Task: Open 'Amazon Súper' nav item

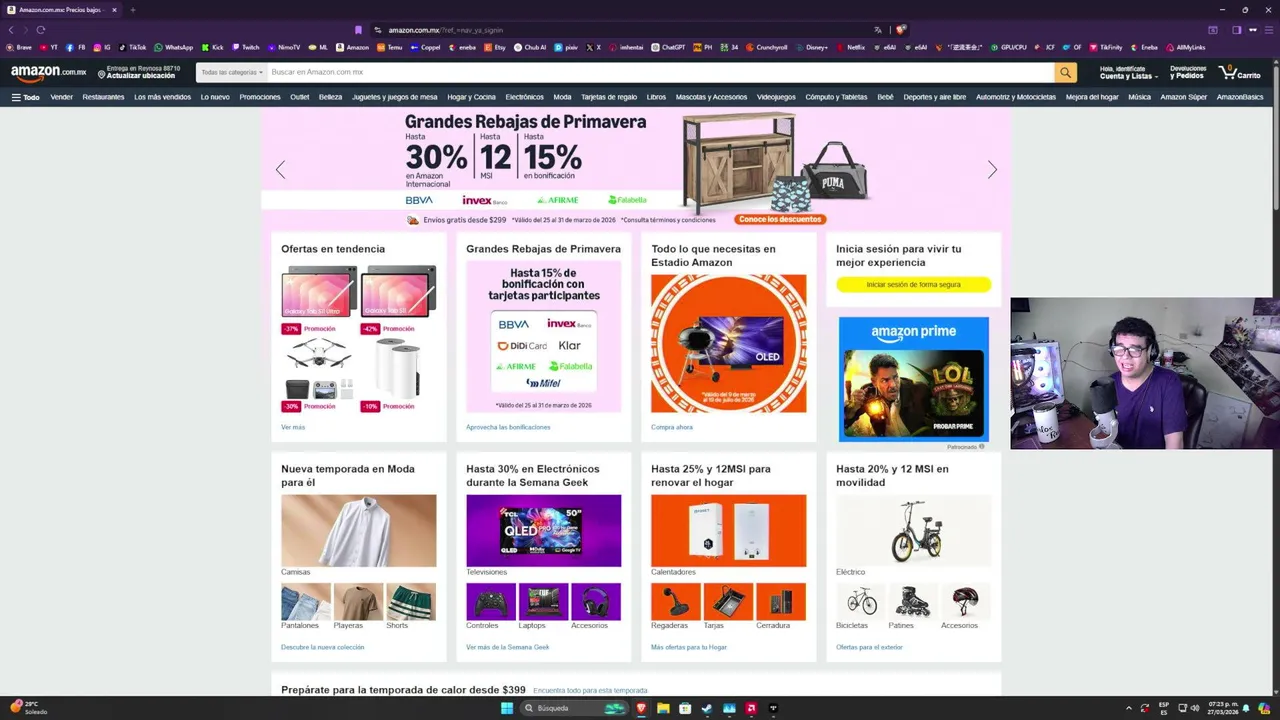Action: pyautogui.click(x=1184, y=97)
